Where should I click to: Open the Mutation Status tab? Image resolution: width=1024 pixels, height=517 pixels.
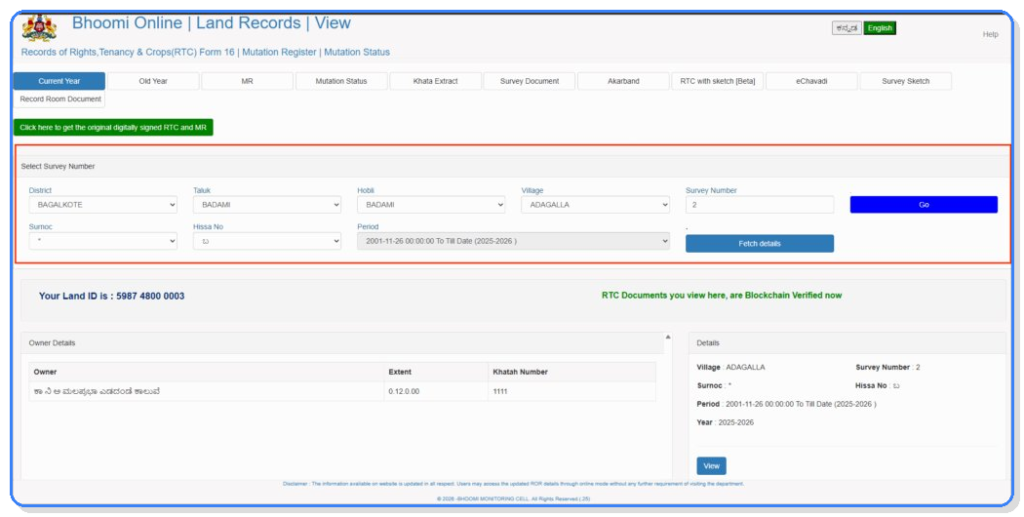point(341,81)
